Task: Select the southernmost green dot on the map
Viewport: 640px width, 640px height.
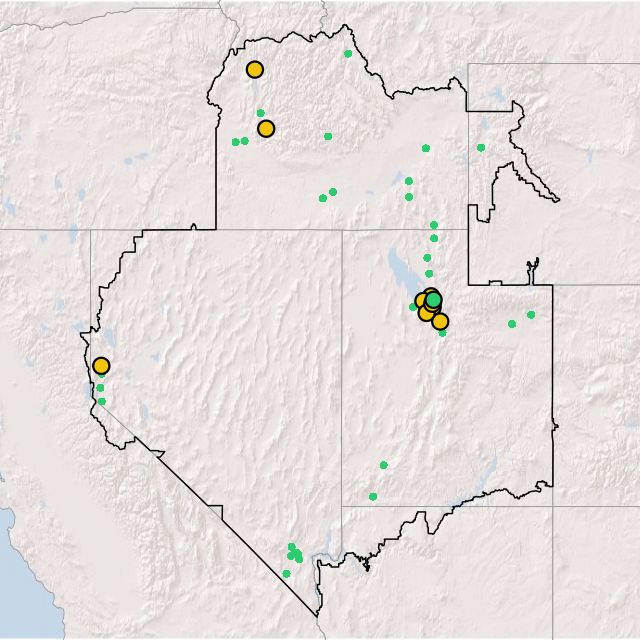Action: 286,573
